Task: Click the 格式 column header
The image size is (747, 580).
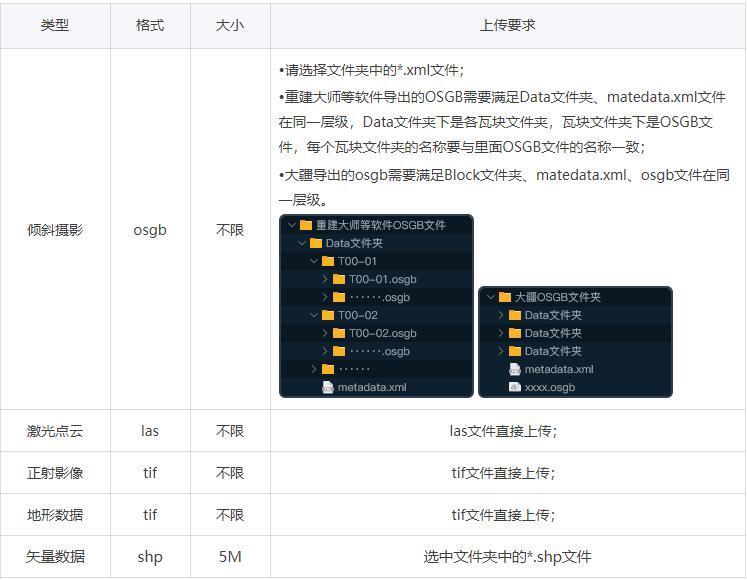Action: pos(150,25)
